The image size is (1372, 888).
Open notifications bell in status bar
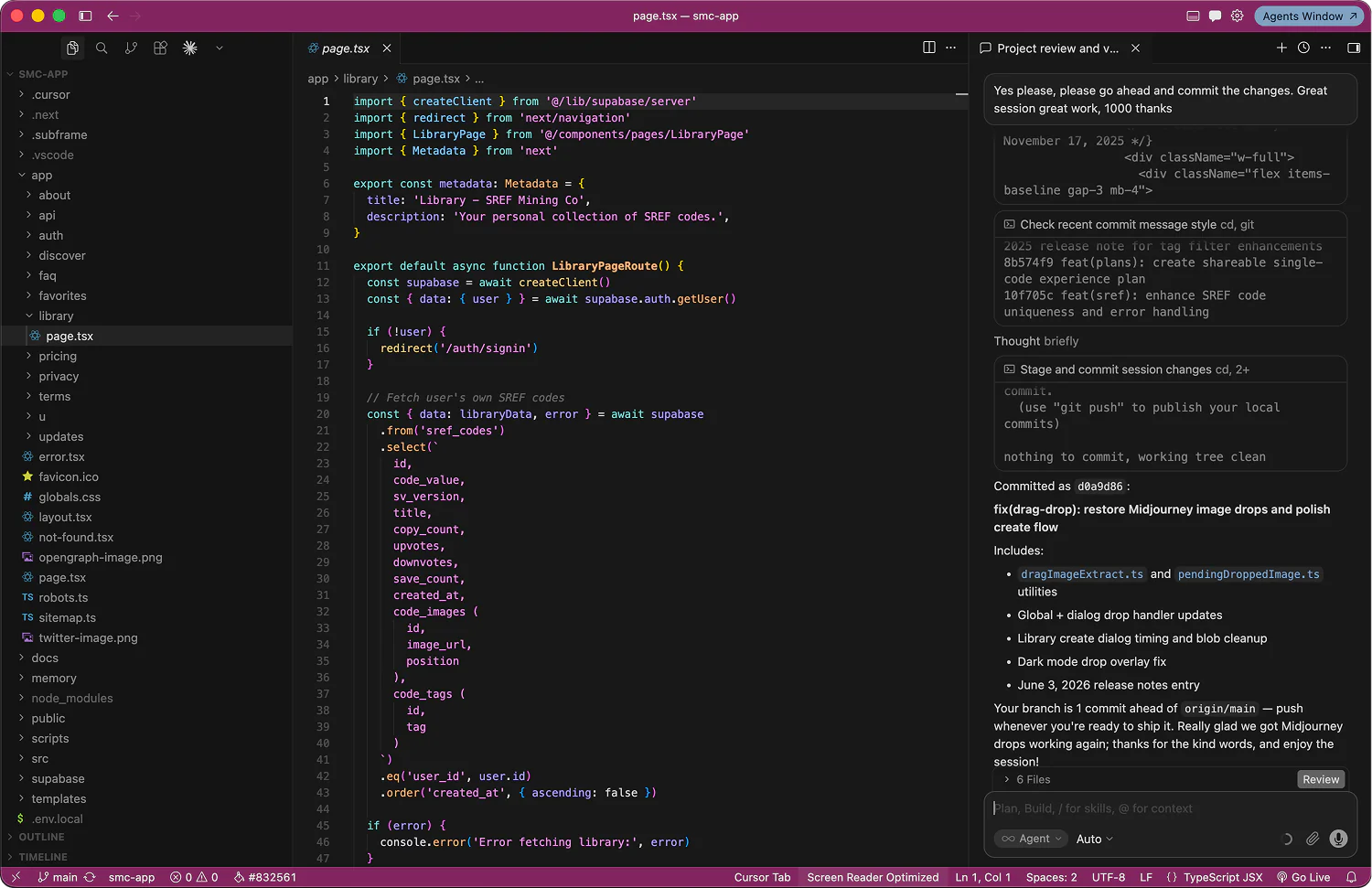[x=1351, y=877]
